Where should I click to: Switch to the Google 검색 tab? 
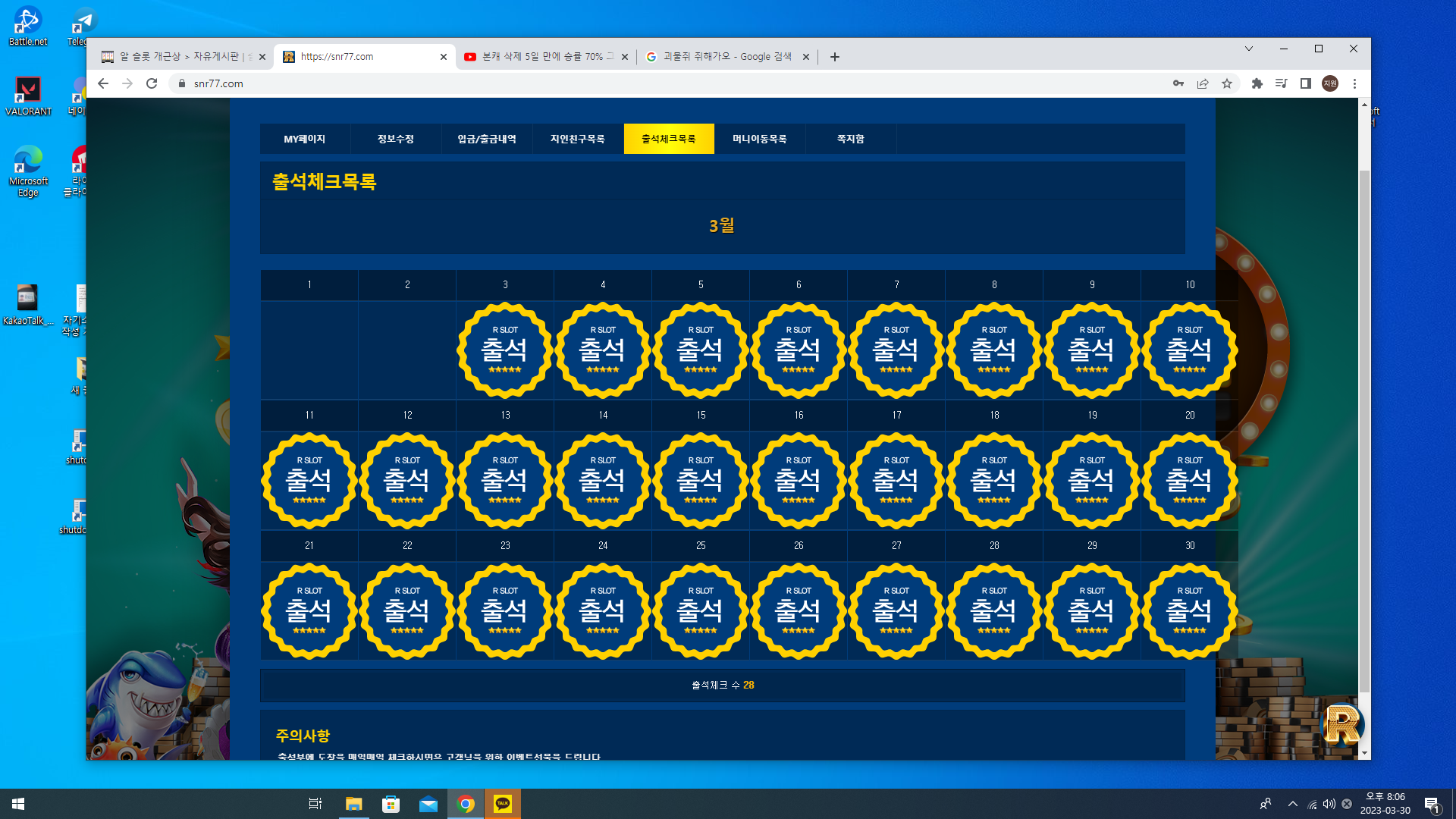coord(727,57)
